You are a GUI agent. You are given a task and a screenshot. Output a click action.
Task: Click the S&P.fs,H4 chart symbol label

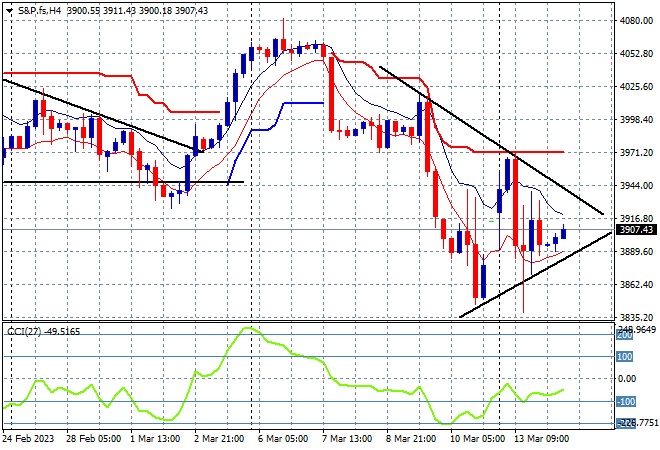pyautogui.click(x=39, y=11)
